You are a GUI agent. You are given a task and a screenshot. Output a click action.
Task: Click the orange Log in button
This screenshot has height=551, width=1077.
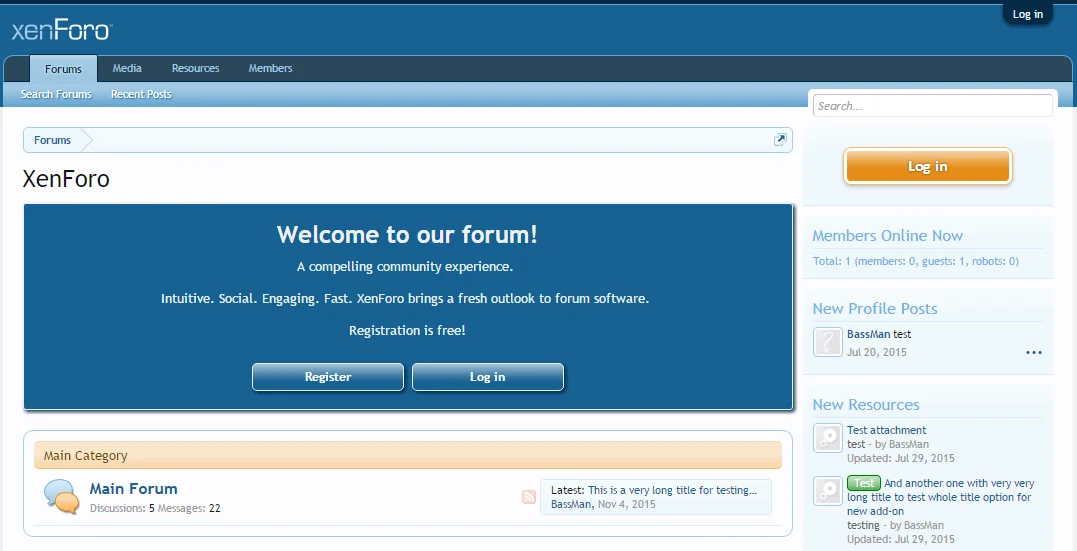(x=927, y=166)
